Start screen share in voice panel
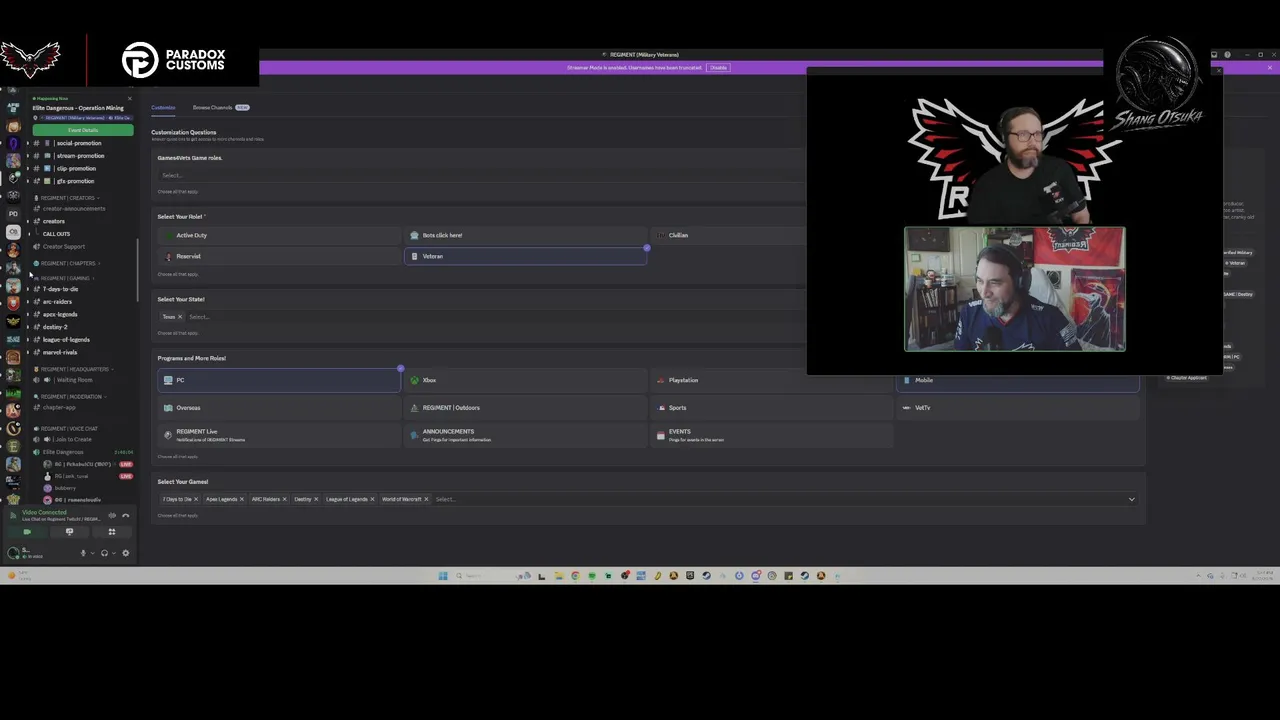Screen dimensions: 1280x720 pyautogui.click(x=69, y=532)
